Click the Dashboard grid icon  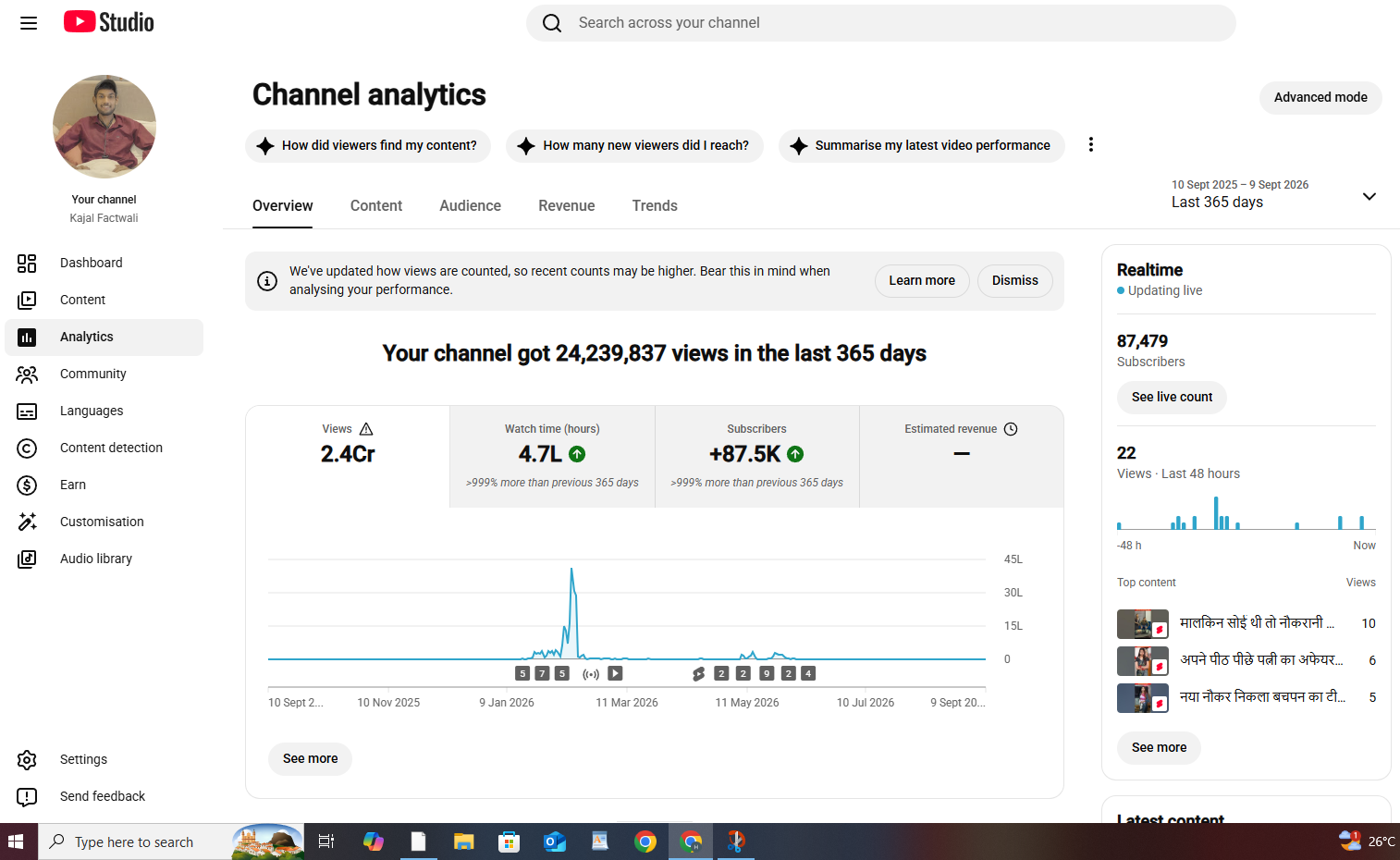tap(27, 264)
